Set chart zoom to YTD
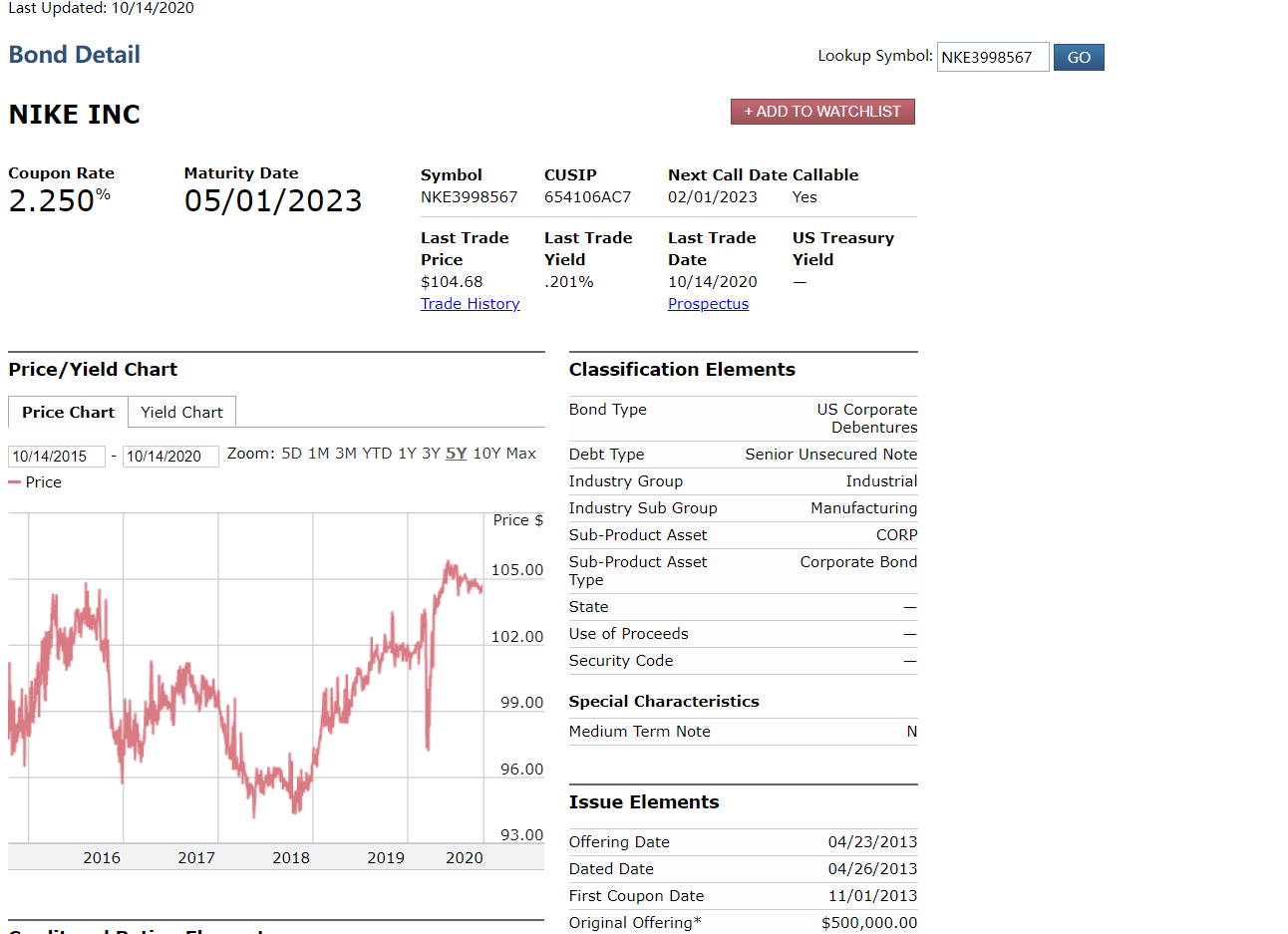Viewport: 1288px width, 934px height. pos(377,454)
